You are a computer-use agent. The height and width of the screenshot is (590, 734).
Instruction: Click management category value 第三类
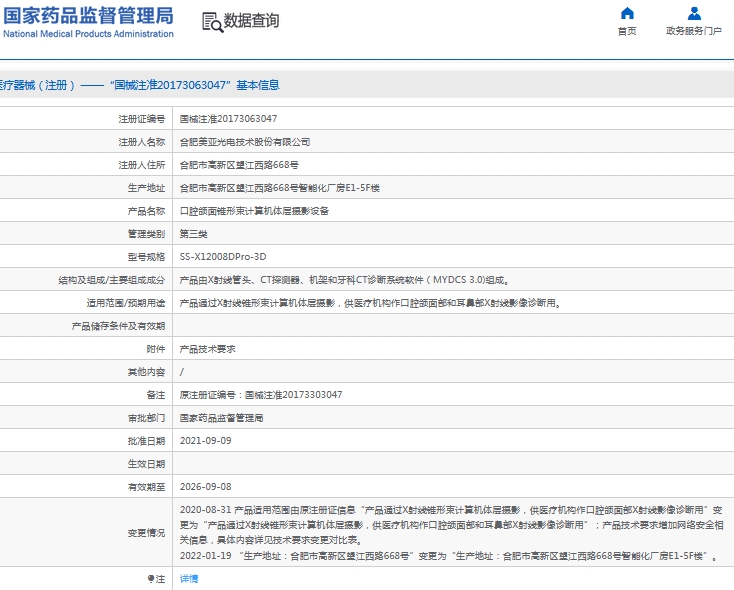(193, 234)
